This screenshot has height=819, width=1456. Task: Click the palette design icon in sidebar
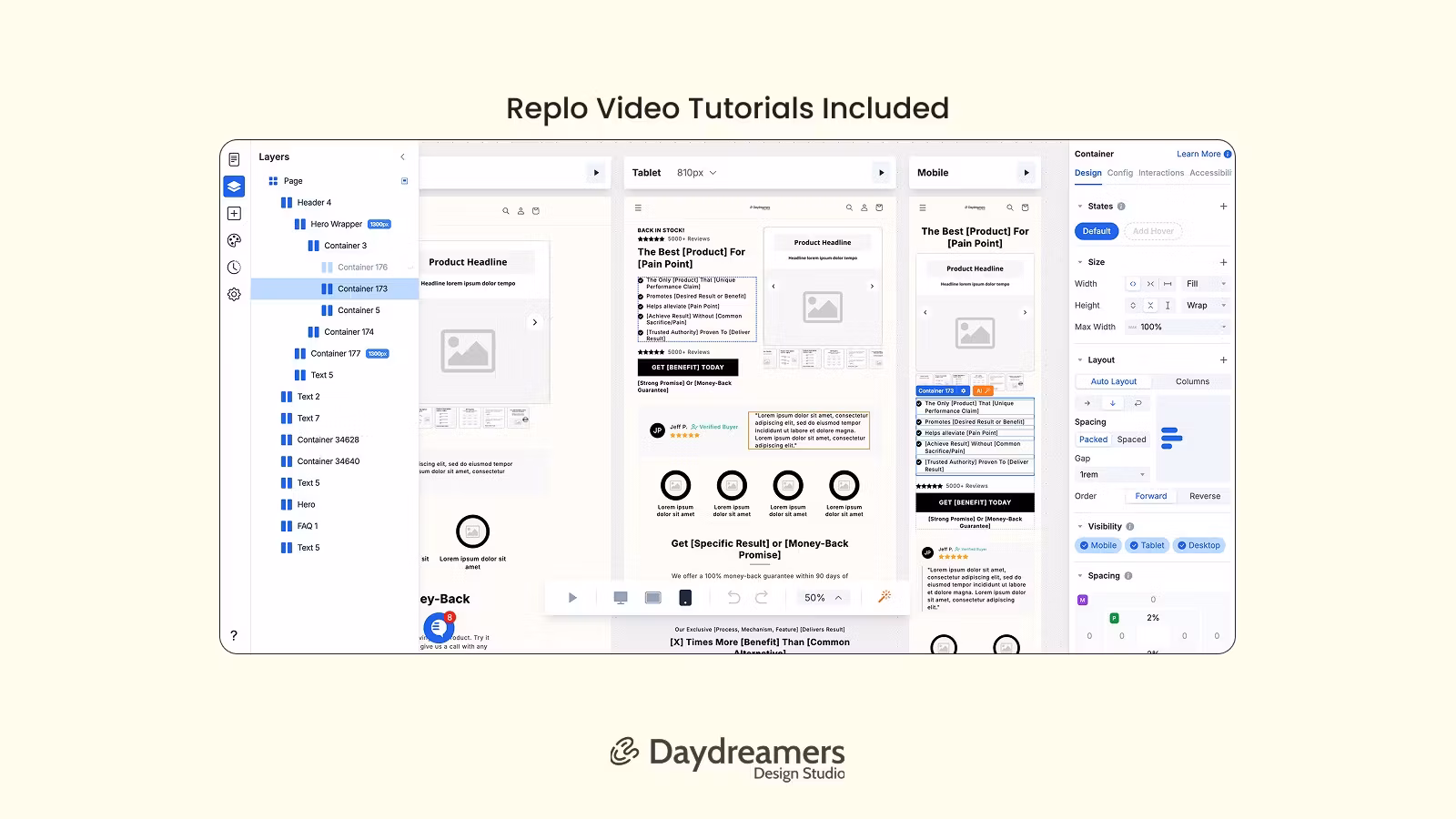coord(234,240)
